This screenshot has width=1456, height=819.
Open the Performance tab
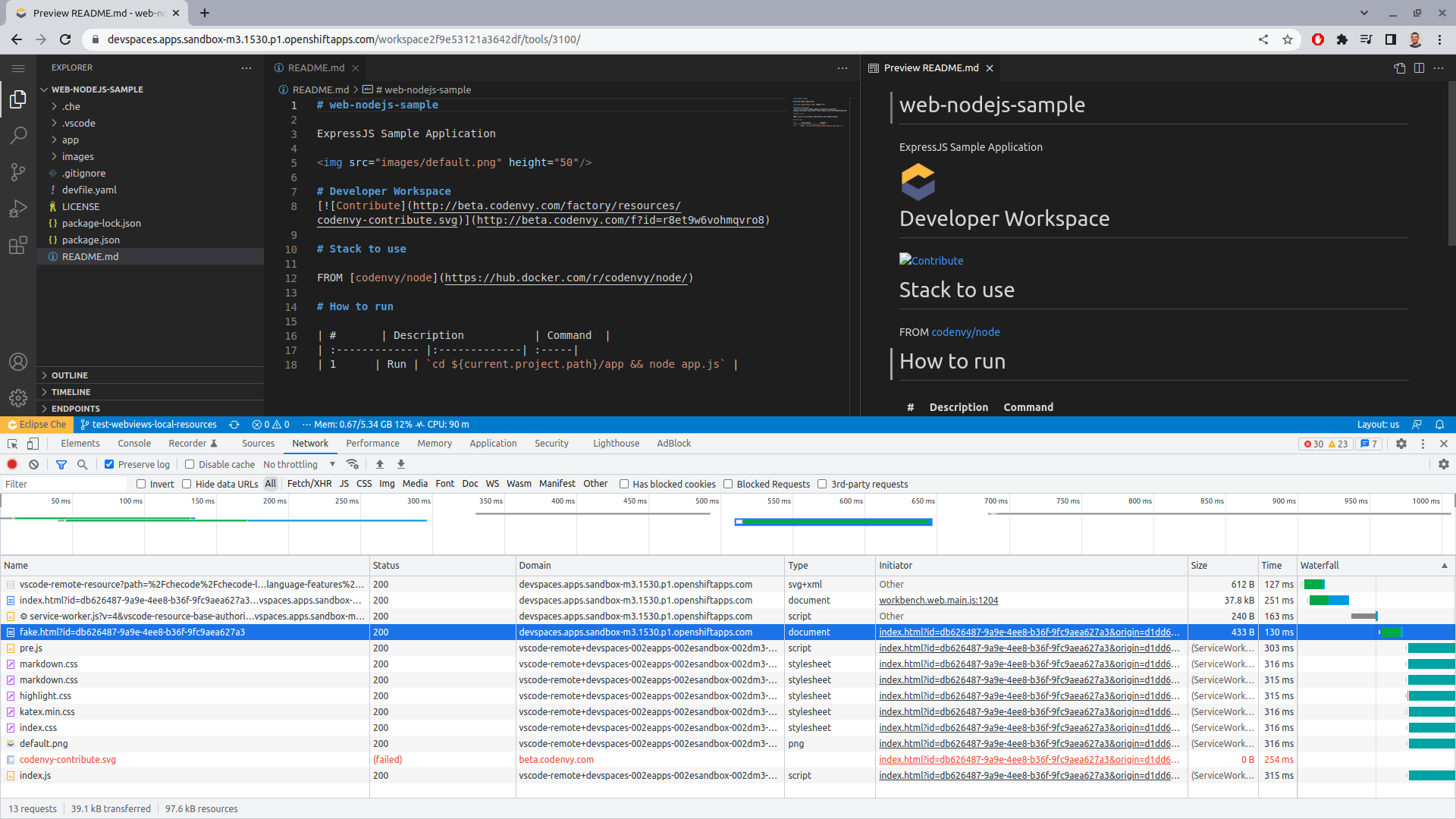point(372,444)
